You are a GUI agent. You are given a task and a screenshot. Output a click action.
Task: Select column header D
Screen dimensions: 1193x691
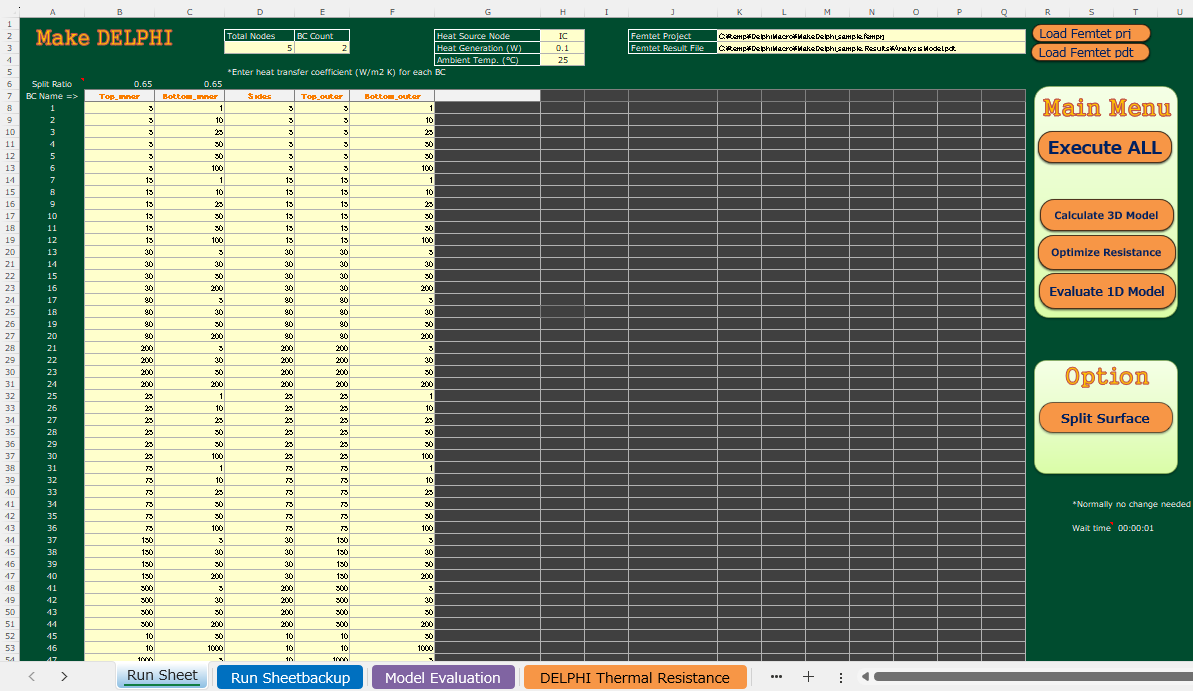(x=260, y=12)
